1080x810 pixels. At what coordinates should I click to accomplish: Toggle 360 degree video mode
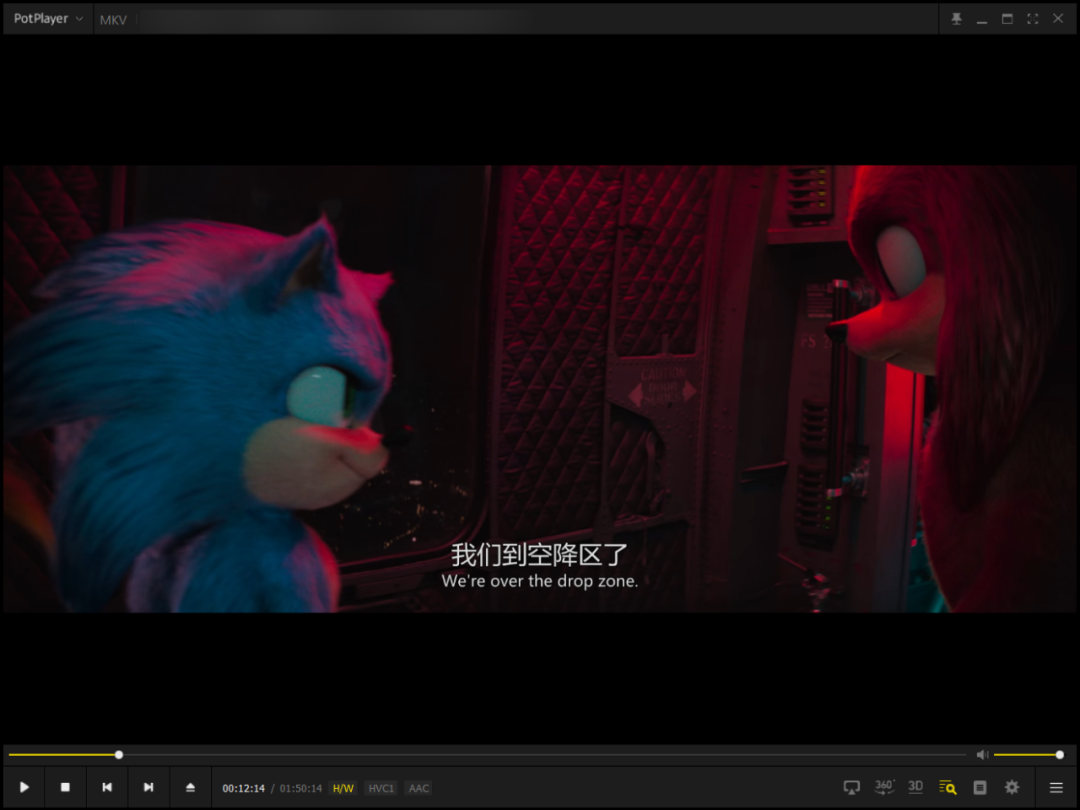coord(884,787)
